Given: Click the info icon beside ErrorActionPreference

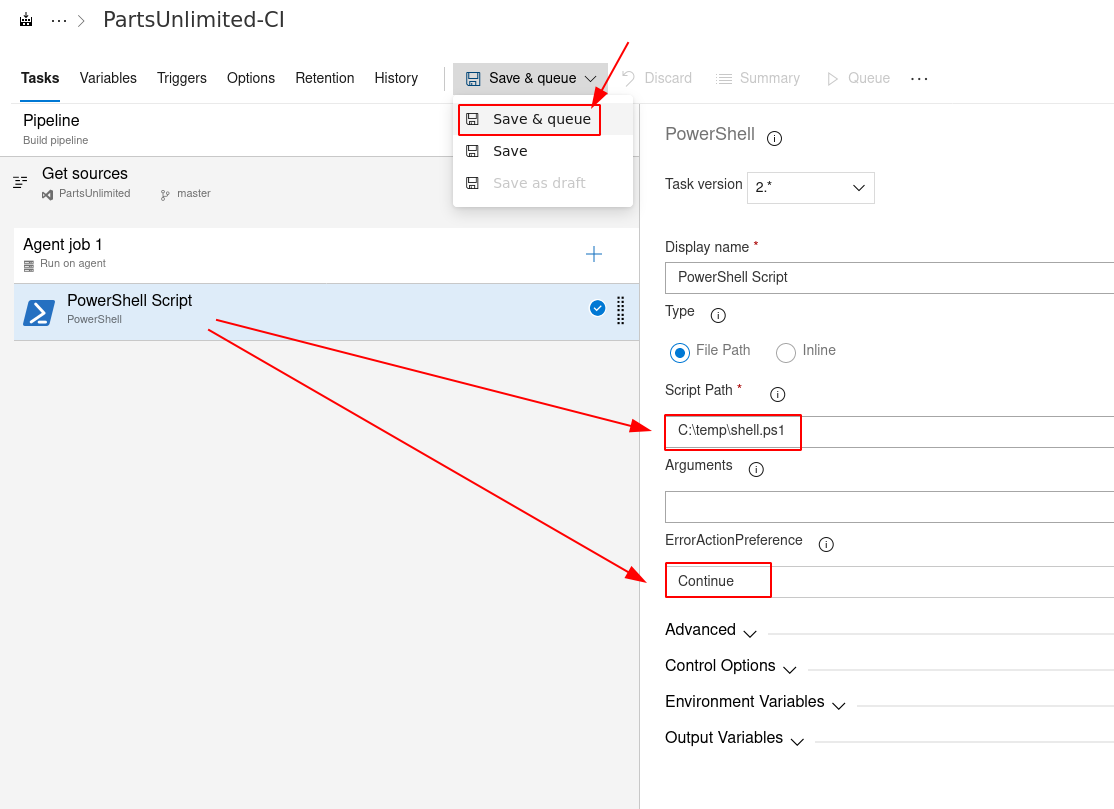Looking at the screenshot, I should coord(826,544).
